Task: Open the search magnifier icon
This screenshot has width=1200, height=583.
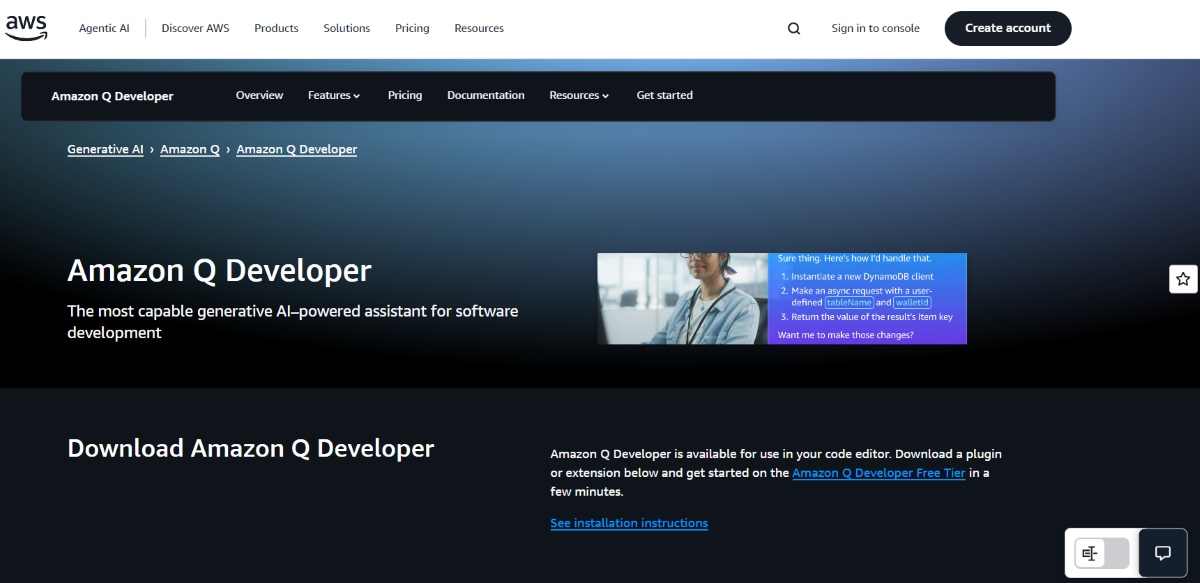Action: 794,29
